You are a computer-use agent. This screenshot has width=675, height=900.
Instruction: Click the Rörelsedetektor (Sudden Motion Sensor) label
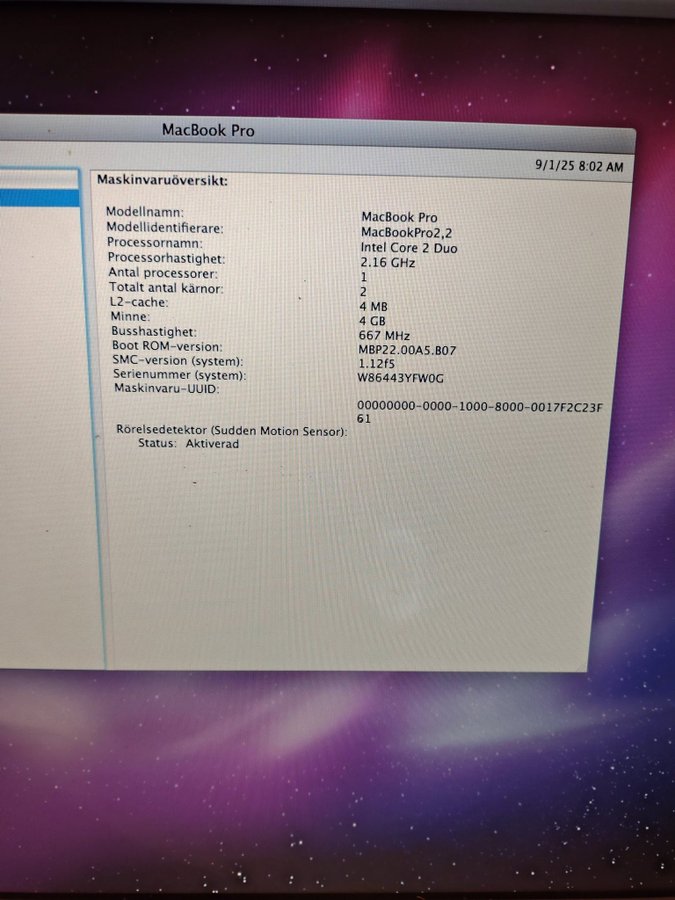pos(231,430)
